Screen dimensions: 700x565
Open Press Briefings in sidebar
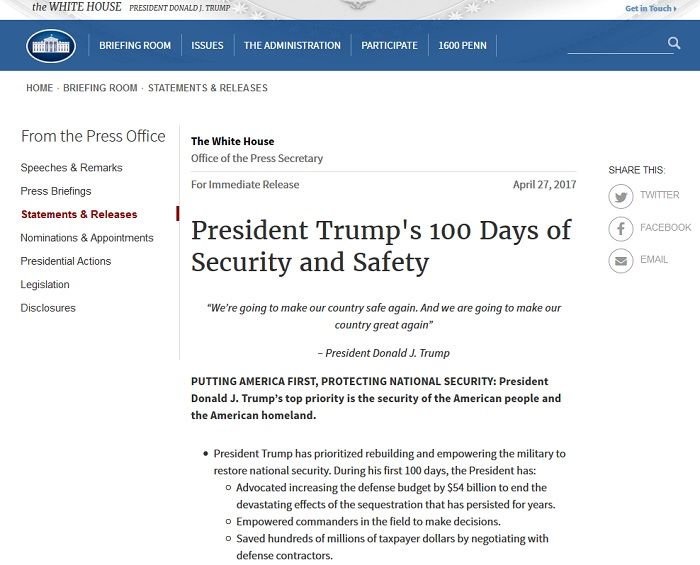(56, 191)
